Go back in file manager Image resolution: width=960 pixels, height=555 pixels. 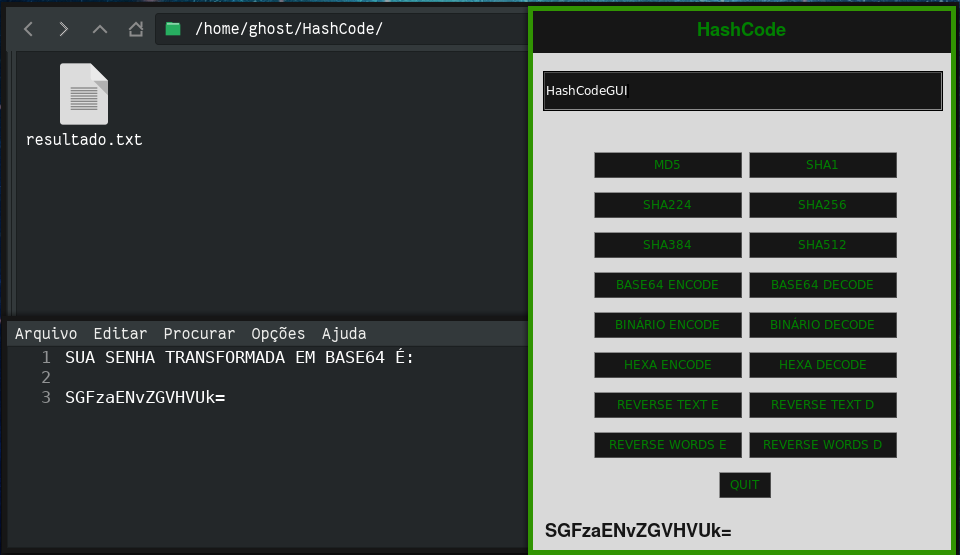point(28,29)
